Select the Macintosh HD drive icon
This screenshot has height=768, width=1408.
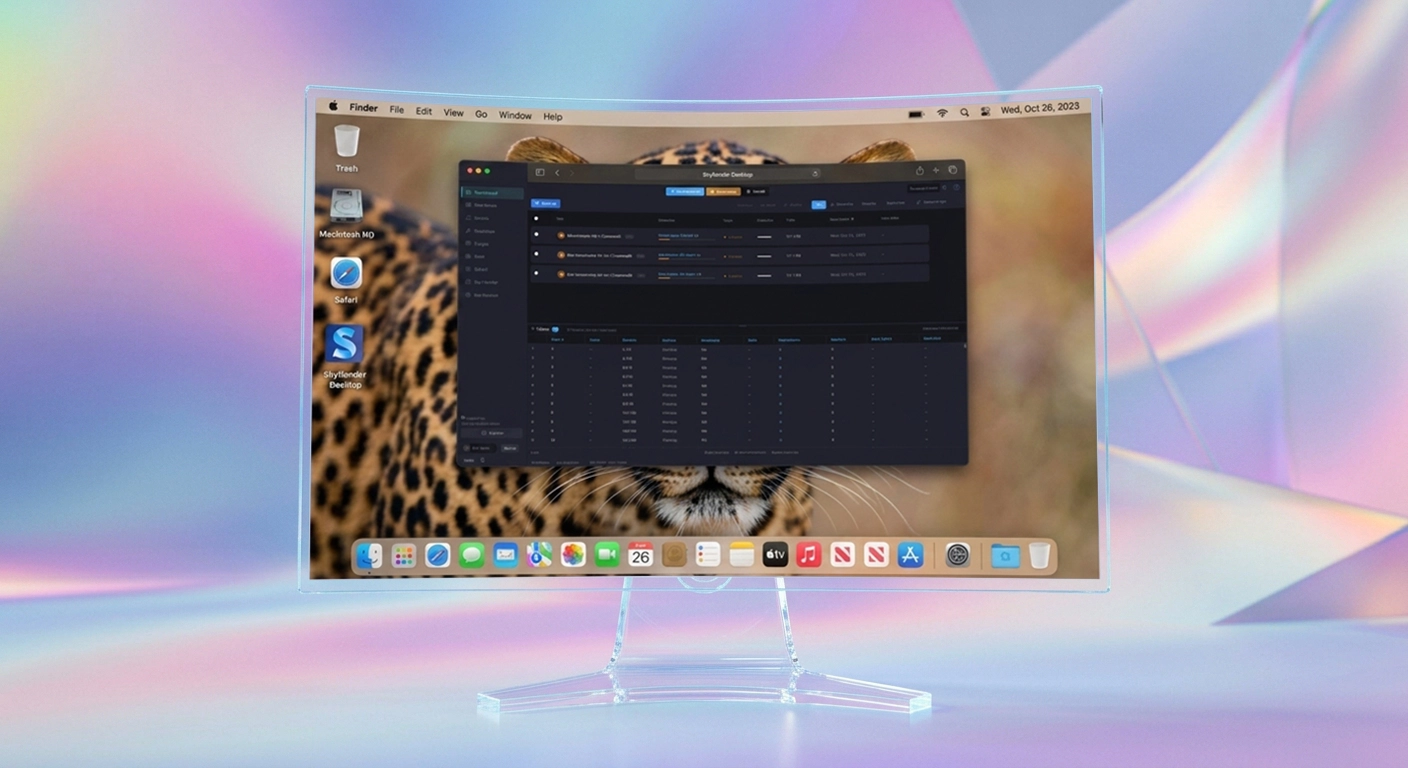346,206
